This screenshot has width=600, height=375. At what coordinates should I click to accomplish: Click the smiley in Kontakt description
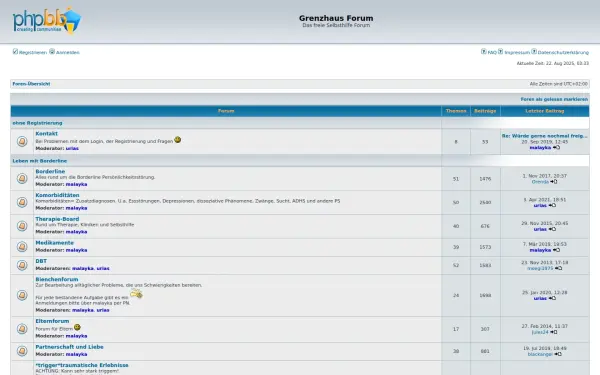tap(178, 140)
